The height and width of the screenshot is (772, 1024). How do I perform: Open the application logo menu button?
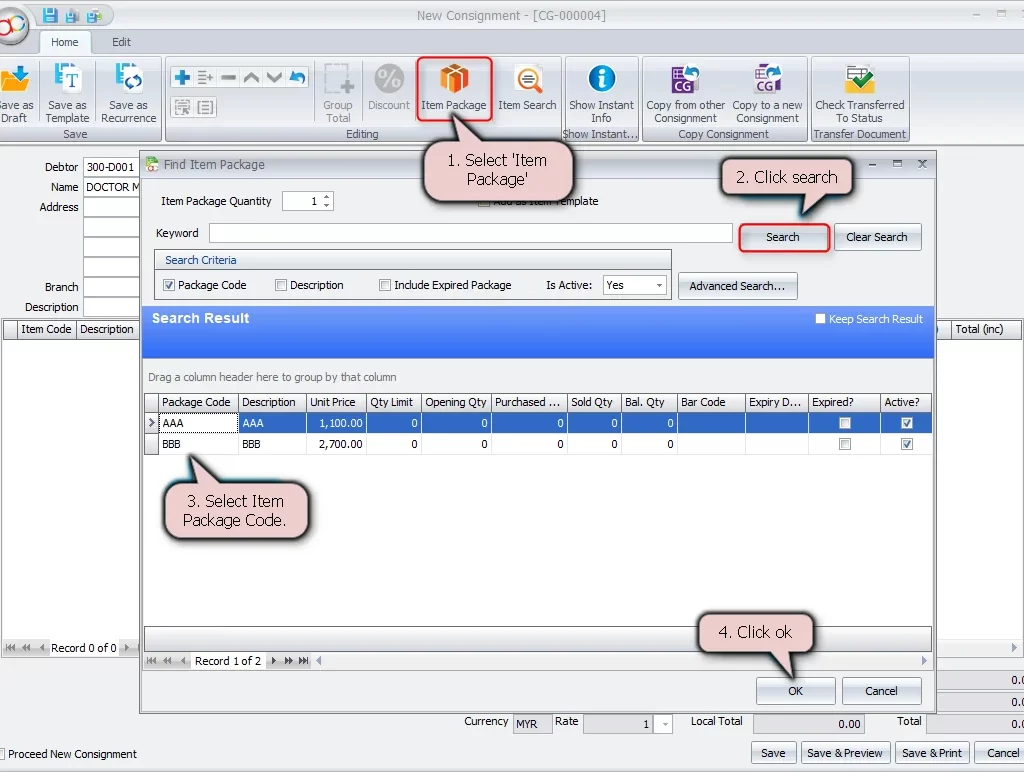point(12,24)
